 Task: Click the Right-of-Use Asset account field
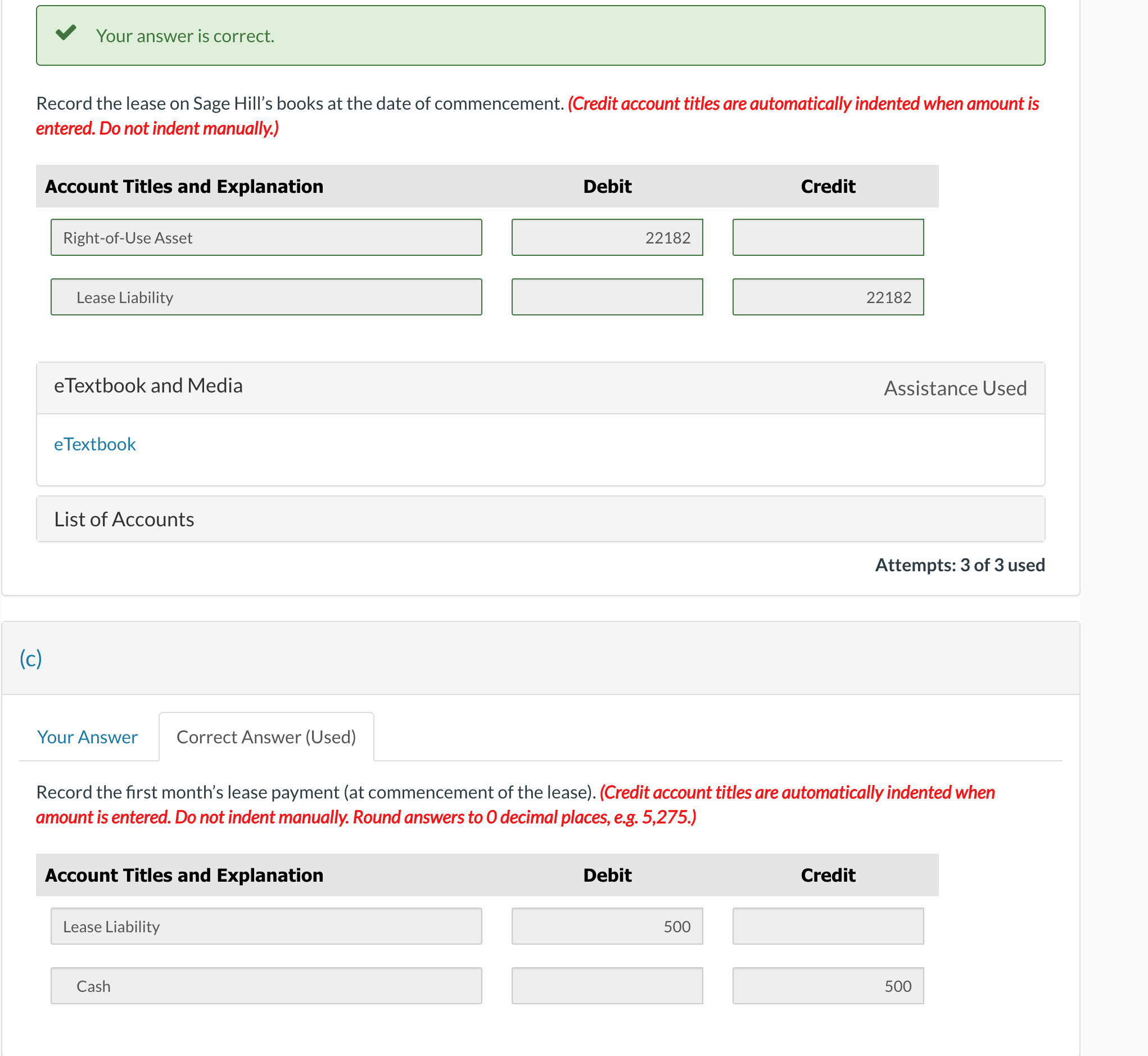point(266,237)
